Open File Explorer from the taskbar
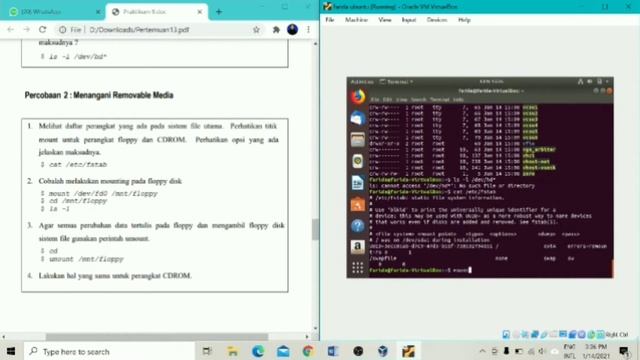Screen dimensions: 640x360 click(x=233, y=351)
